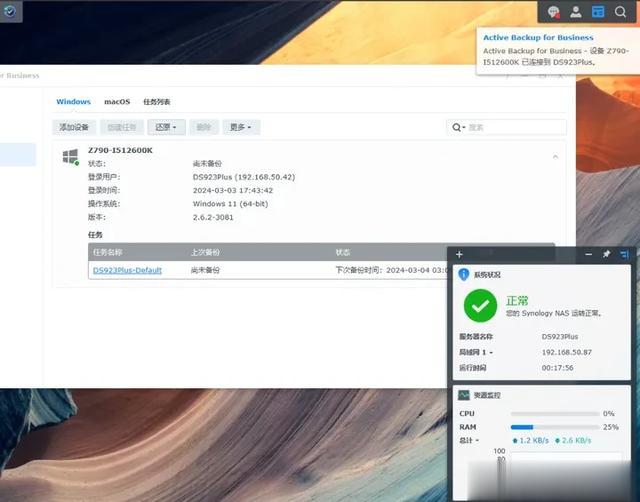The image size is (640, 502).
Task: Click the download speed 2.6 KB/s
Action: point(573,440)
